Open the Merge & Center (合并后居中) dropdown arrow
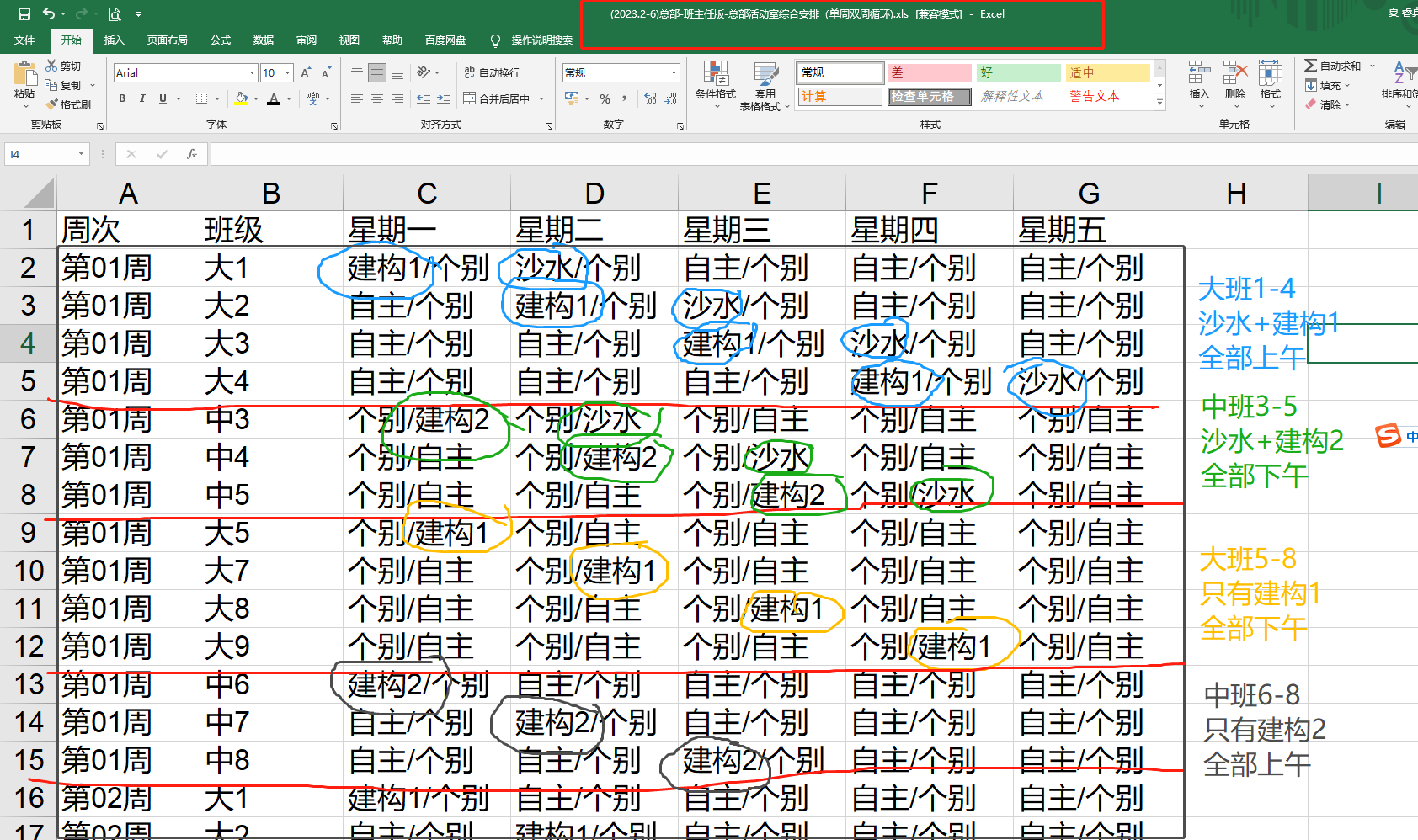 coord(541,98)
